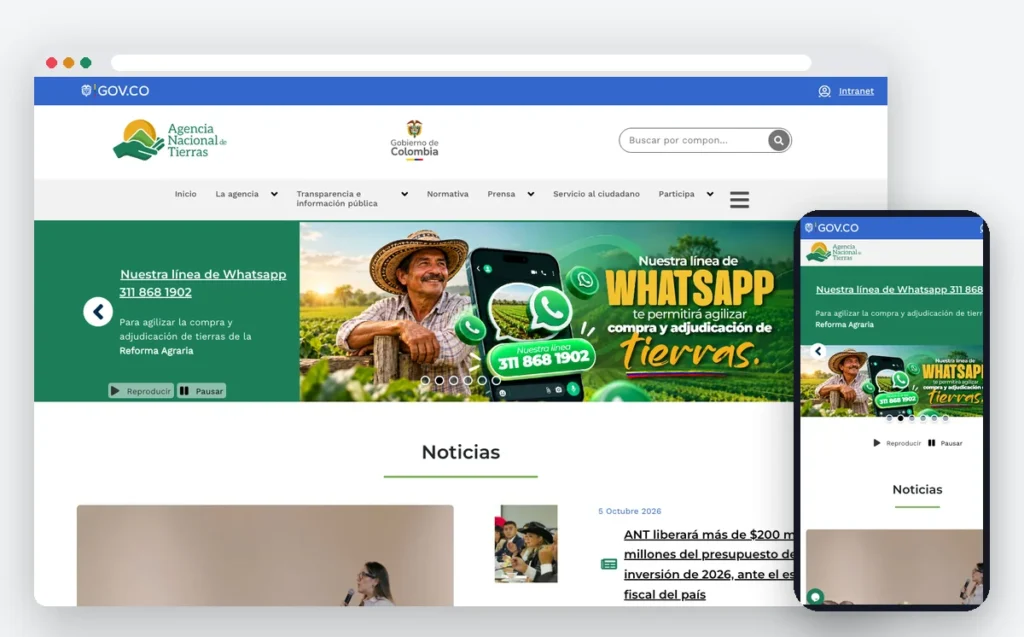This screenshot has width=1024, height=637.
Task: Select the sixth desktop carousel dot
Action: pyautogui.click(x=496, y=380)
